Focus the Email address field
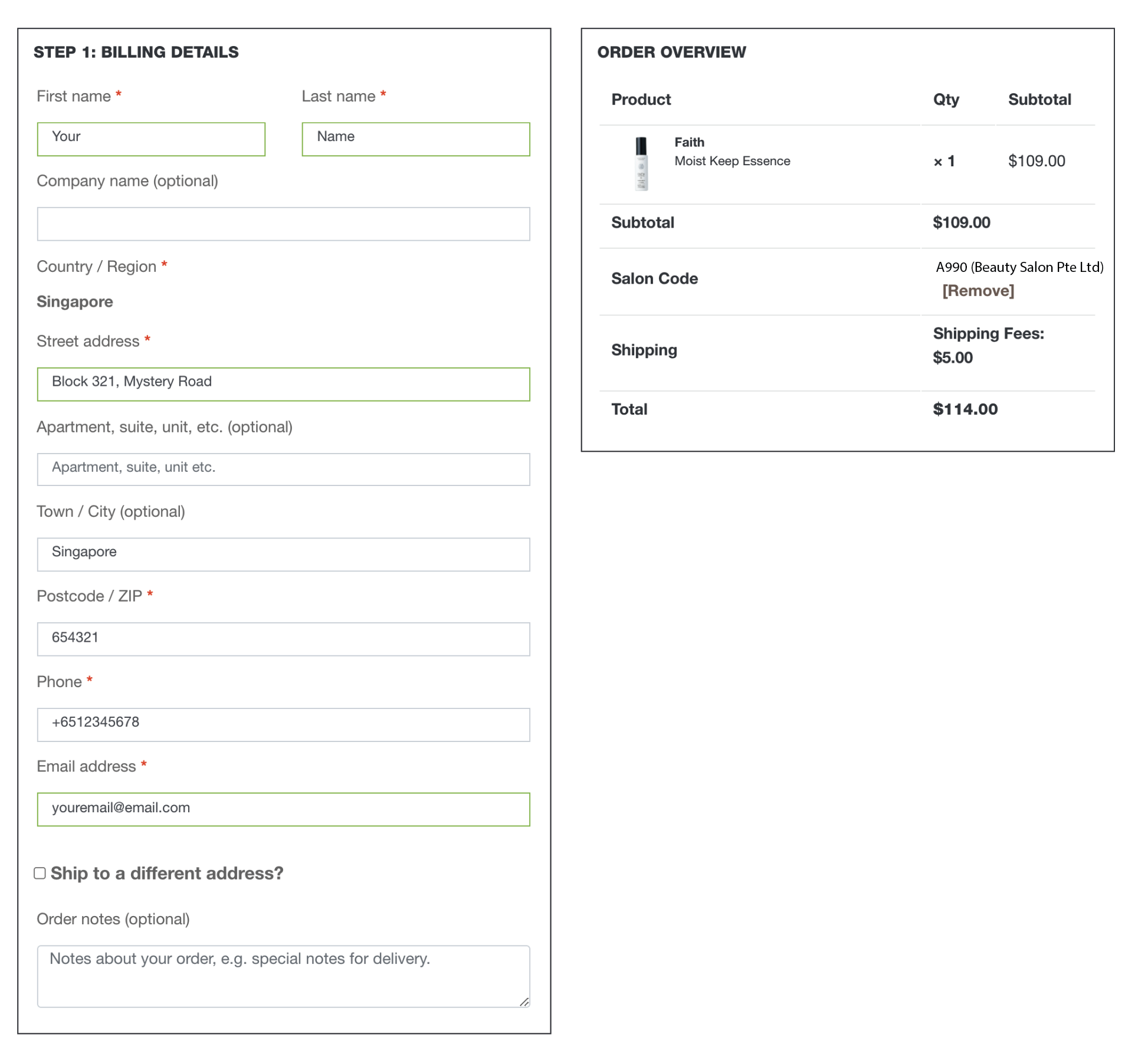This screenshot has height=1057, width=1148. click(x=283, y=809)
